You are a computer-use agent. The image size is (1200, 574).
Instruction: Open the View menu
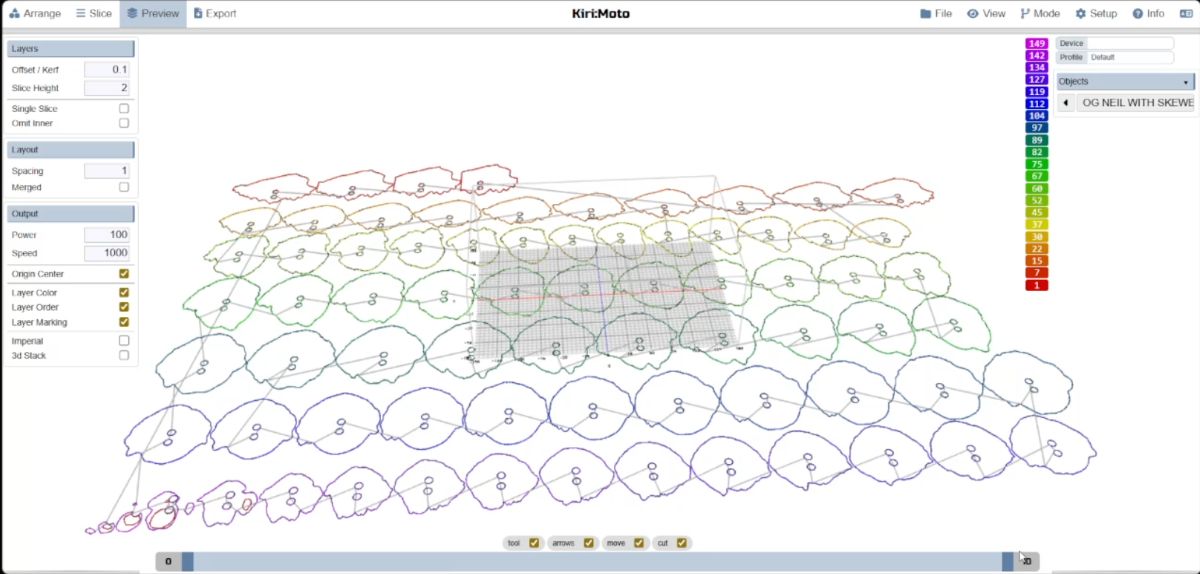pyautogui.click(x=986, y=14)
